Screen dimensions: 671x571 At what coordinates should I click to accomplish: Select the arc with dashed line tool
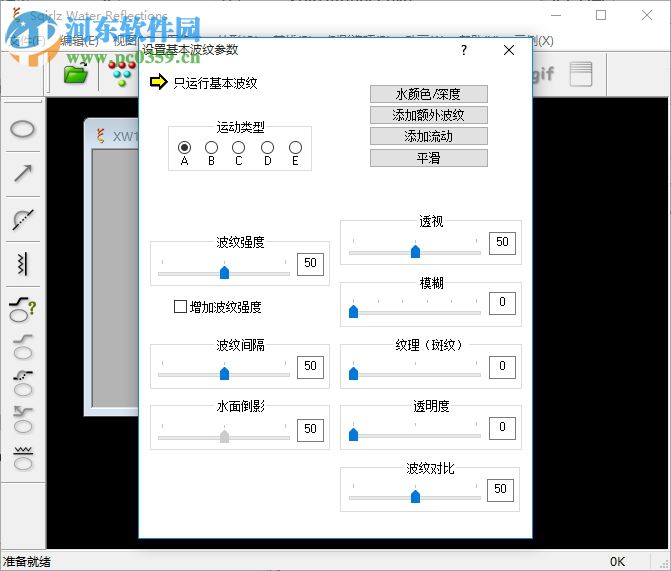tap(23, 220)
